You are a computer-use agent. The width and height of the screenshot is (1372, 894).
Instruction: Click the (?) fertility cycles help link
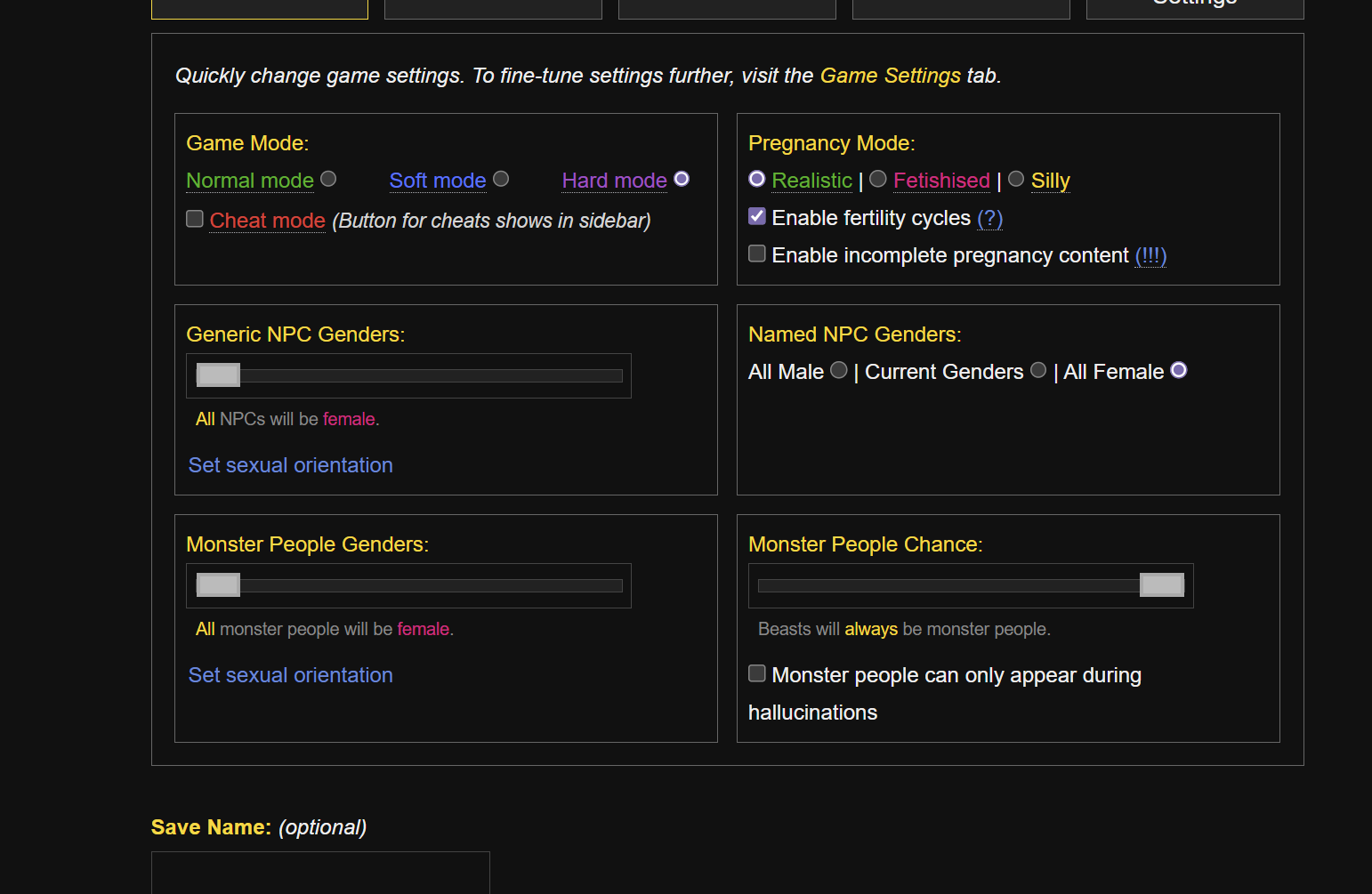coord(990,218)
